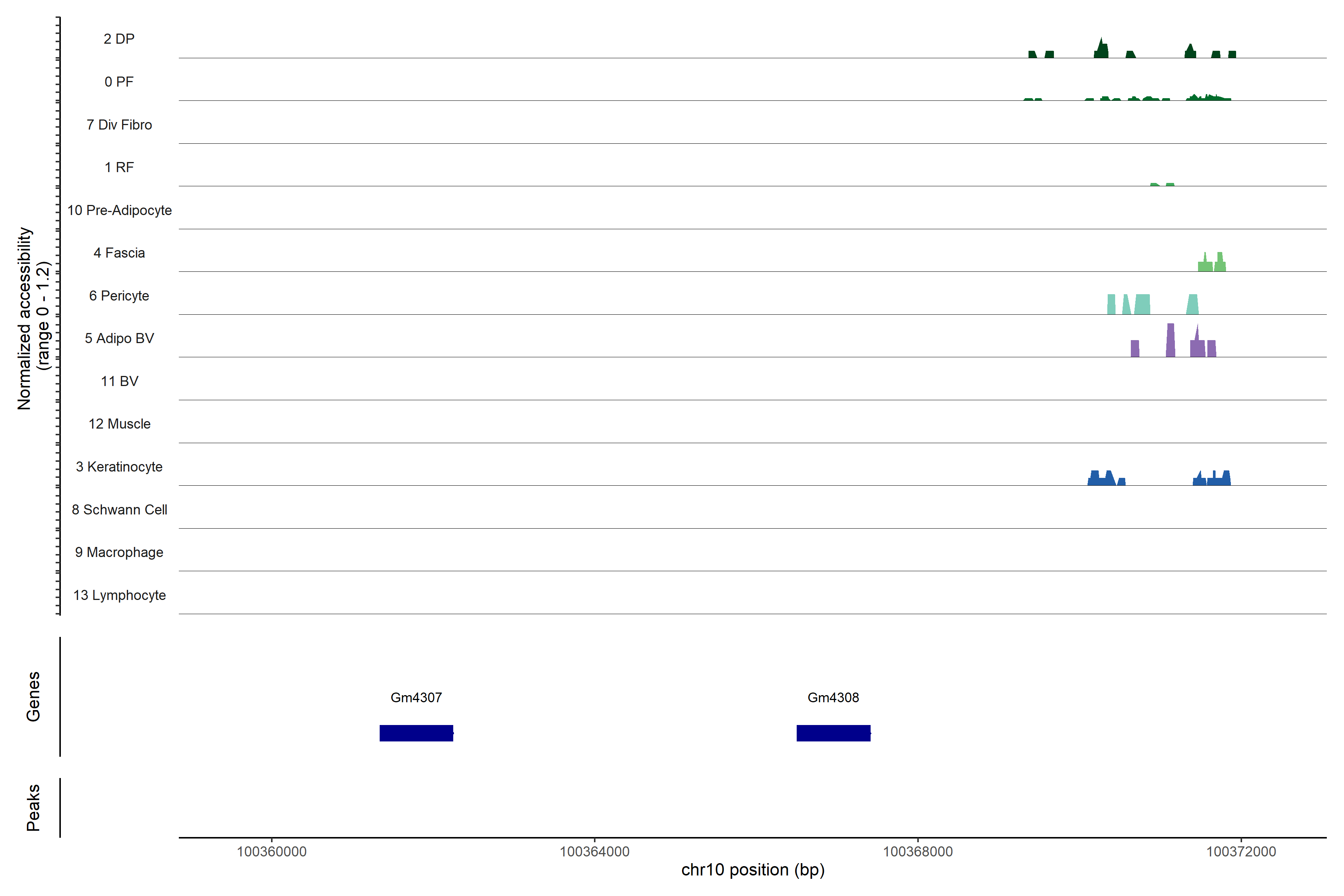Click the Gm4307 gene block
1344x896 pixels.
[x=416, y=733]
